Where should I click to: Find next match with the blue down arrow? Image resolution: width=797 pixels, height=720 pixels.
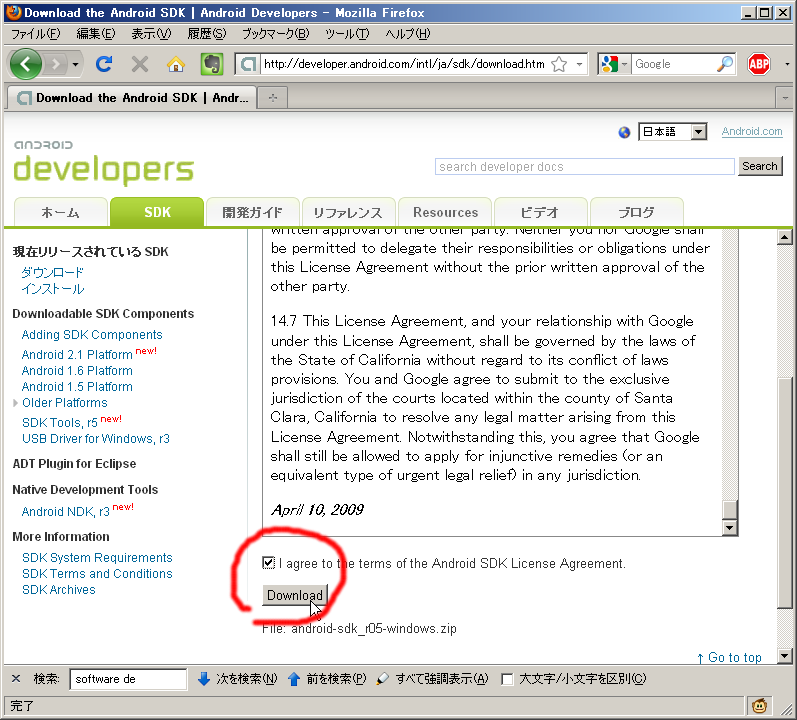(x=204, y=679)
